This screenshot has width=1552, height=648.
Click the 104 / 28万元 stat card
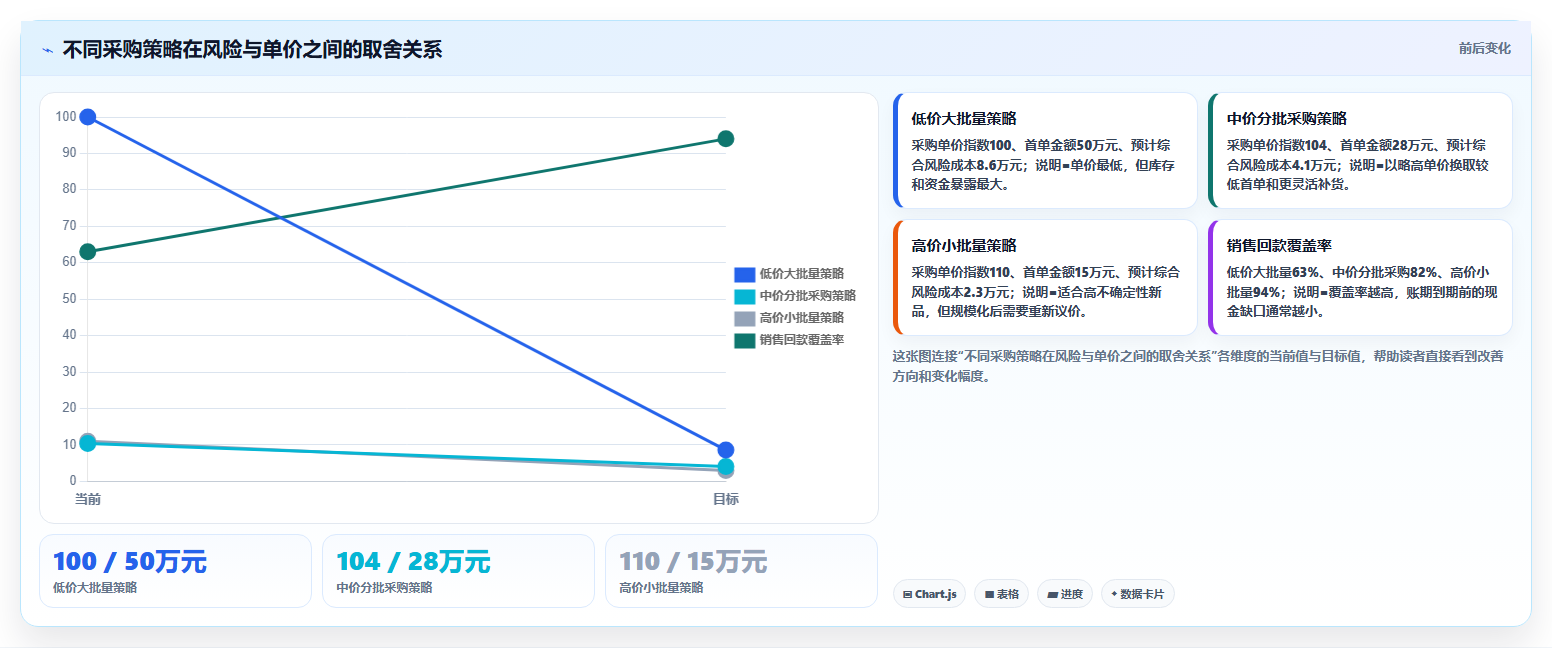tap(458, 571)
